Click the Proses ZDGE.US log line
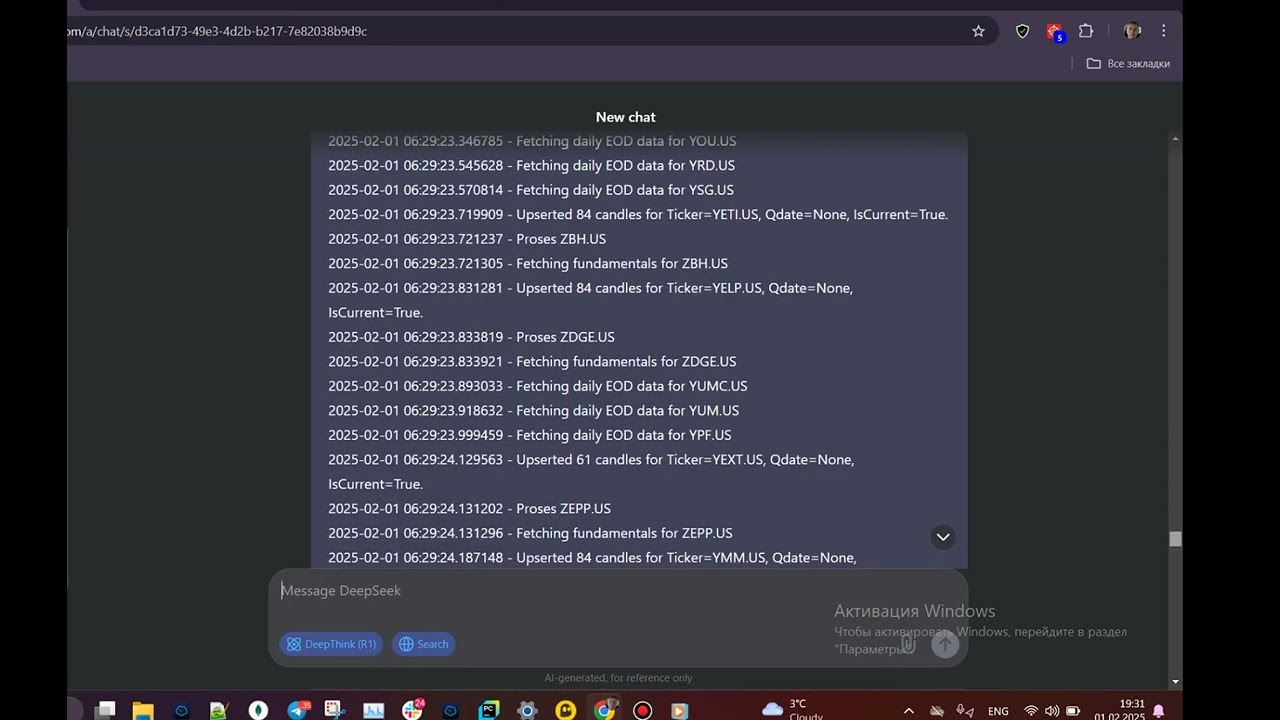Viewport: 1280px width, 720px height. pyautogui.click(x=471, y=337)
